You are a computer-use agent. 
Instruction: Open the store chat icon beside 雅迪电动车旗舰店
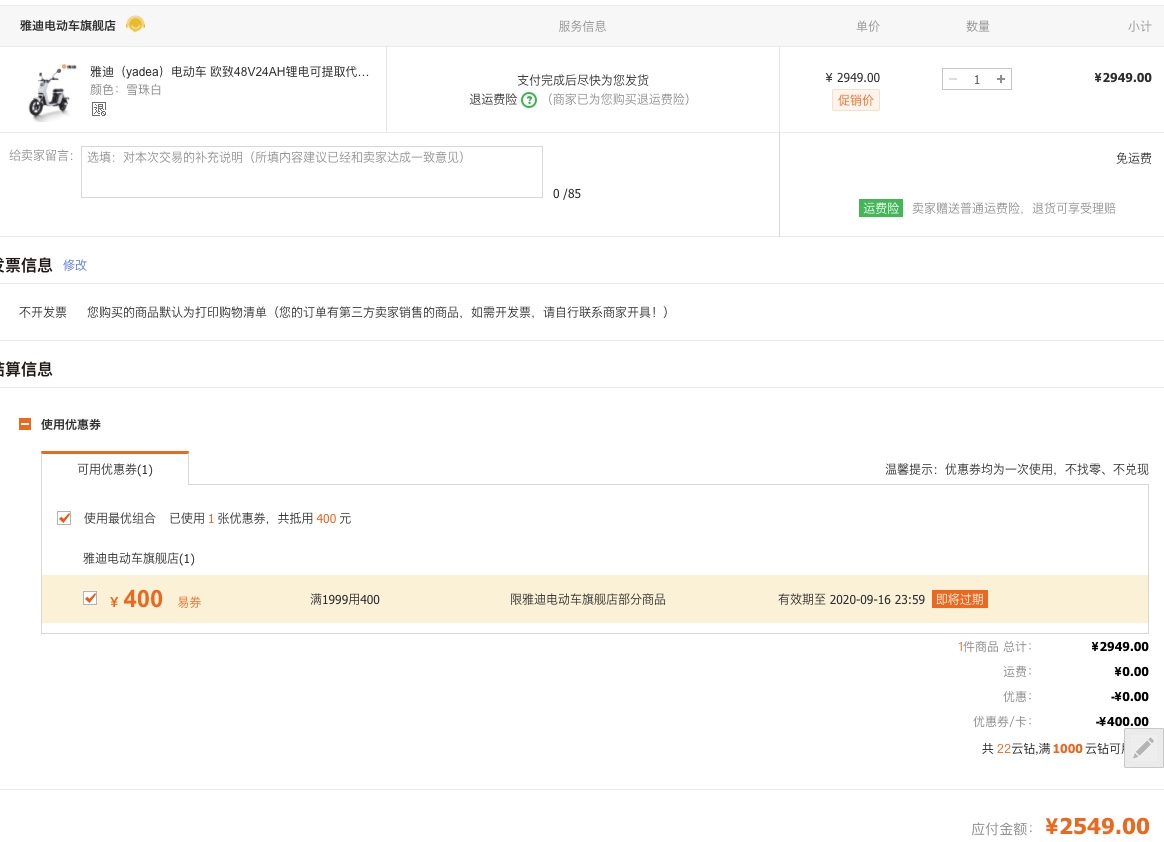pyautogui.click(x=135, y=25)
